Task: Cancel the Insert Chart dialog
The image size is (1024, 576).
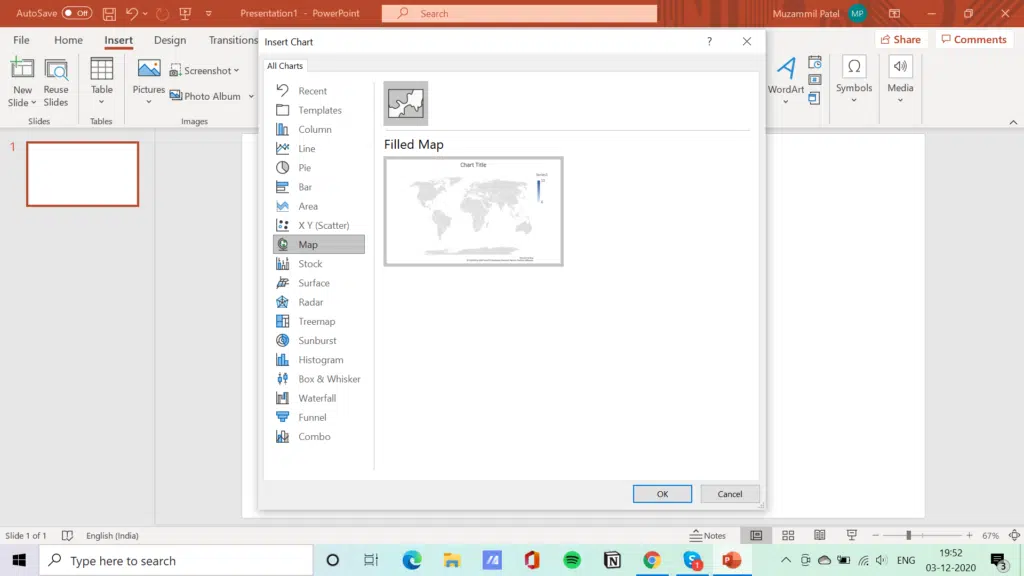Action: (730, 494)
